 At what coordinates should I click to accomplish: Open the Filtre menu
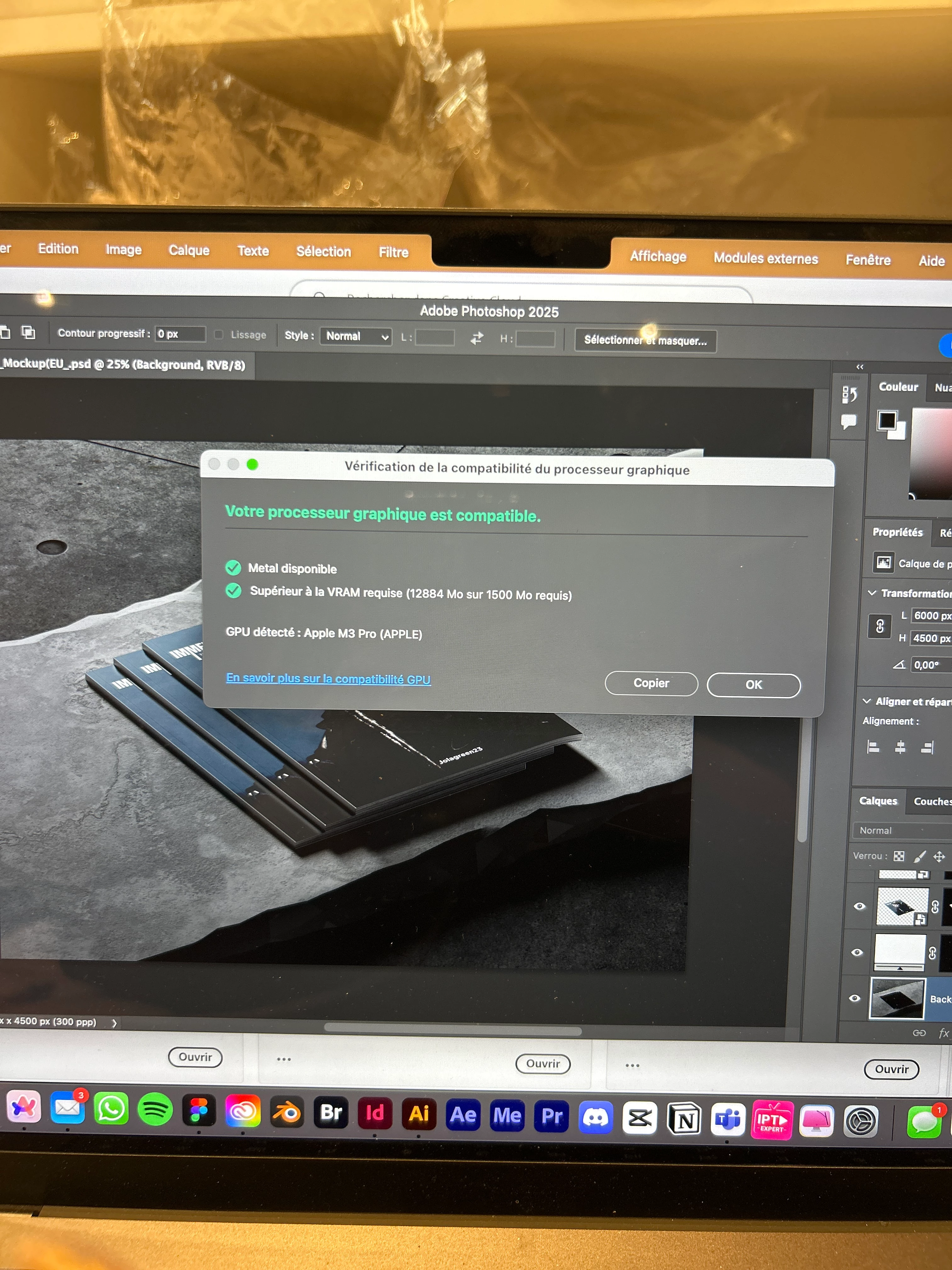click(393, 252)
